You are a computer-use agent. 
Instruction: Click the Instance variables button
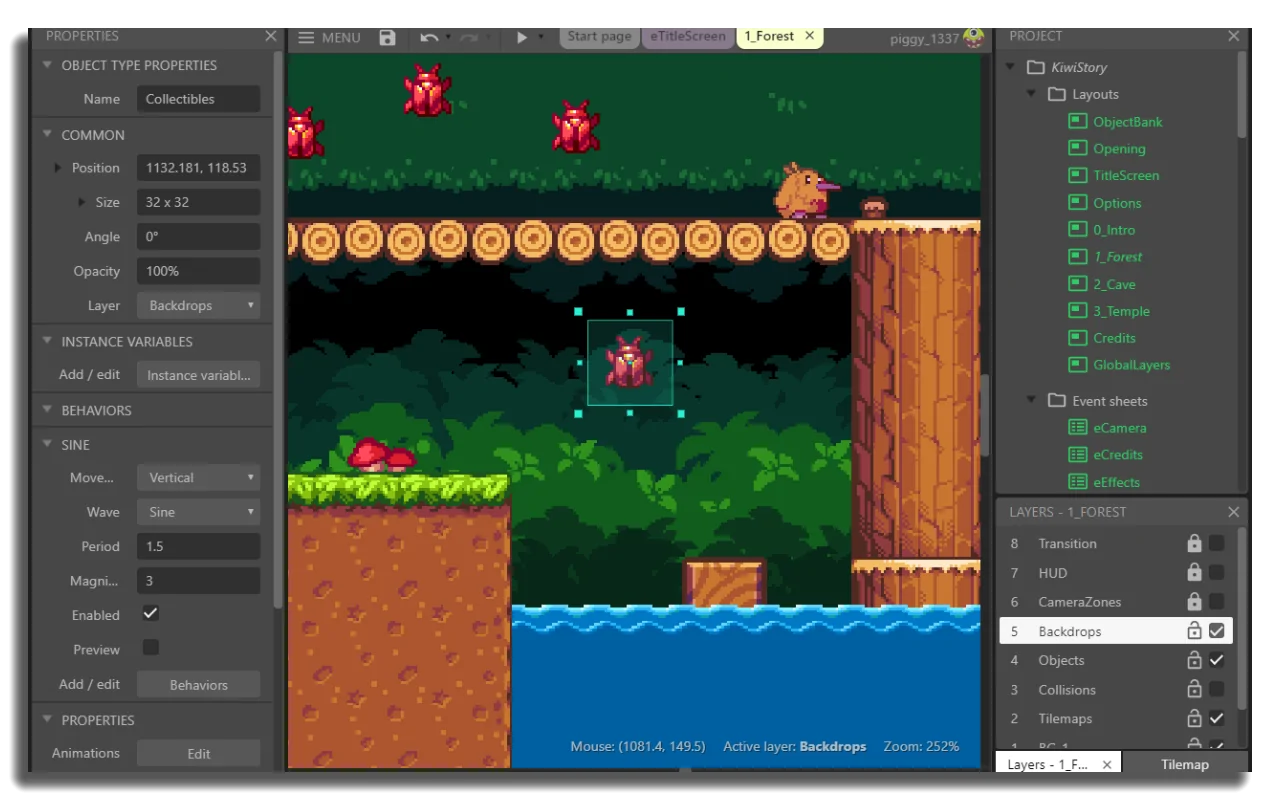point(197,375)
